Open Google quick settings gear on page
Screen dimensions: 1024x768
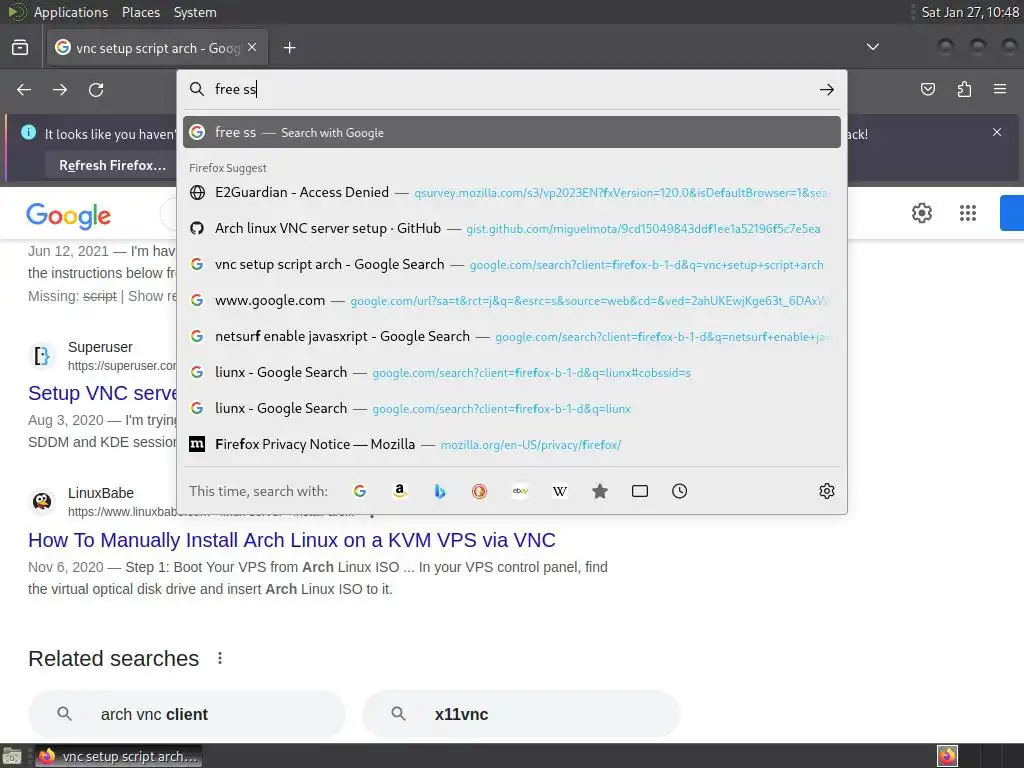click(x=921, y=213)
